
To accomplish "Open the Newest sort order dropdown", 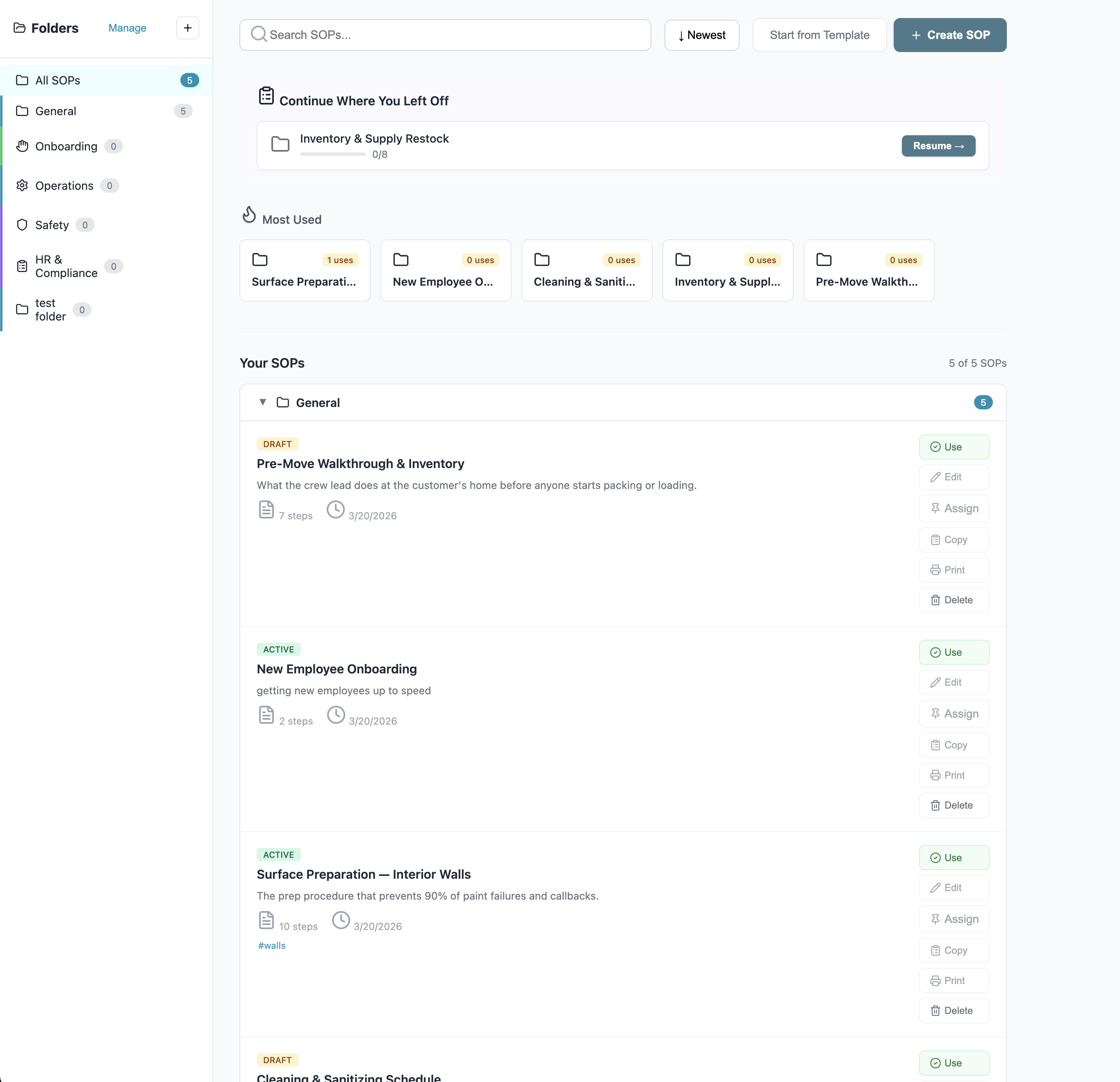I will 702,35.
